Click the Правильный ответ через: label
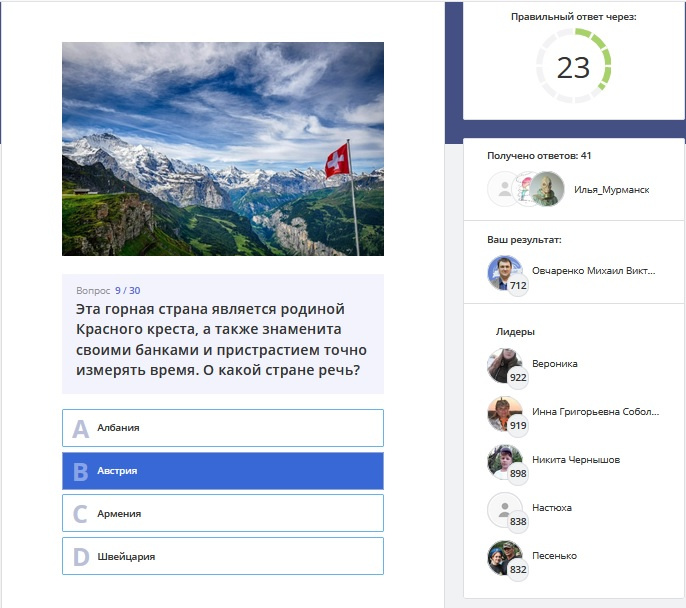The image size is (686, 608). pyautogui.click(x=574, y=17)
